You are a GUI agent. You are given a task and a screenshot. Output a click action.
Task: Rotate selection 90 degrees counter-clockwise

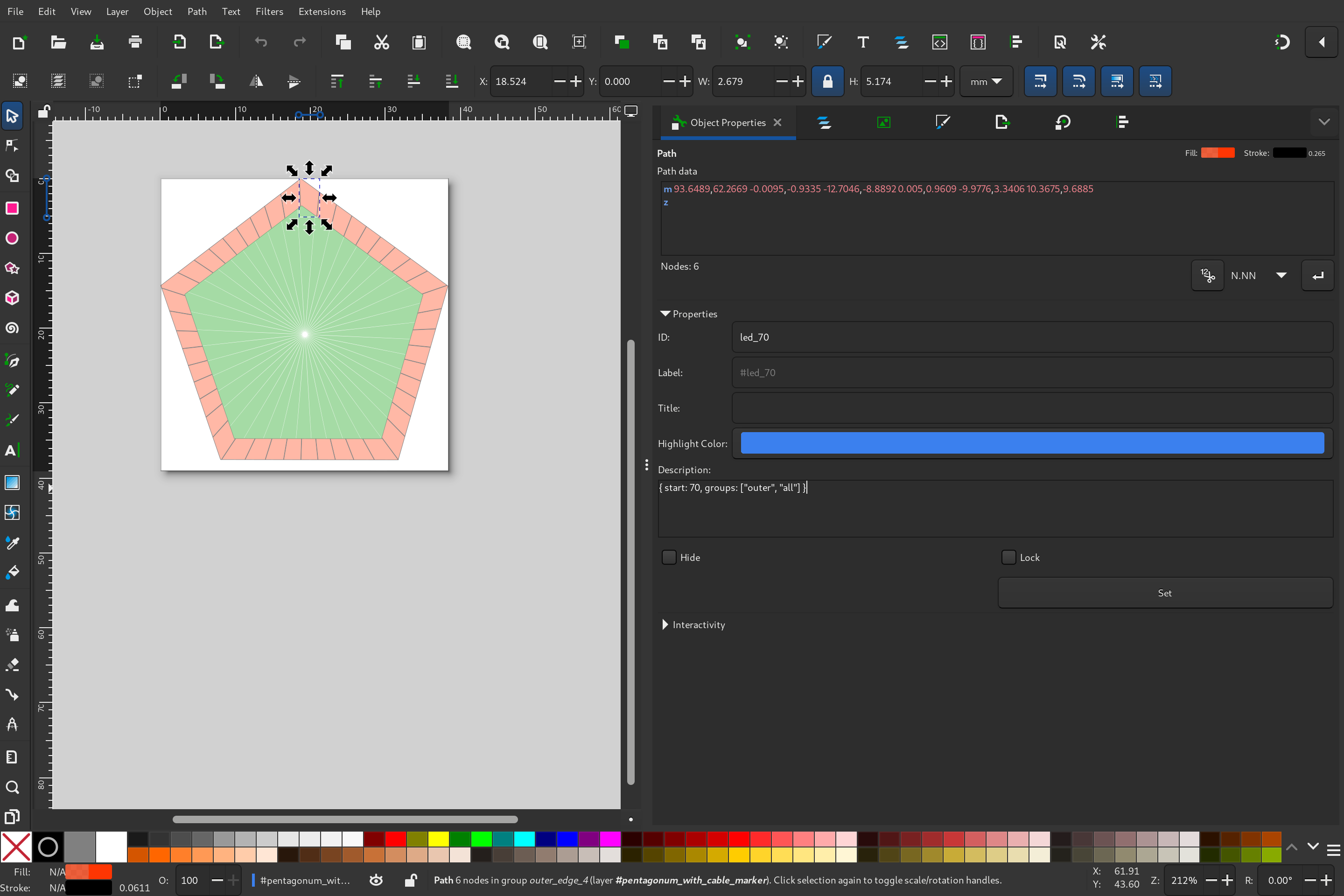[179, 81]
